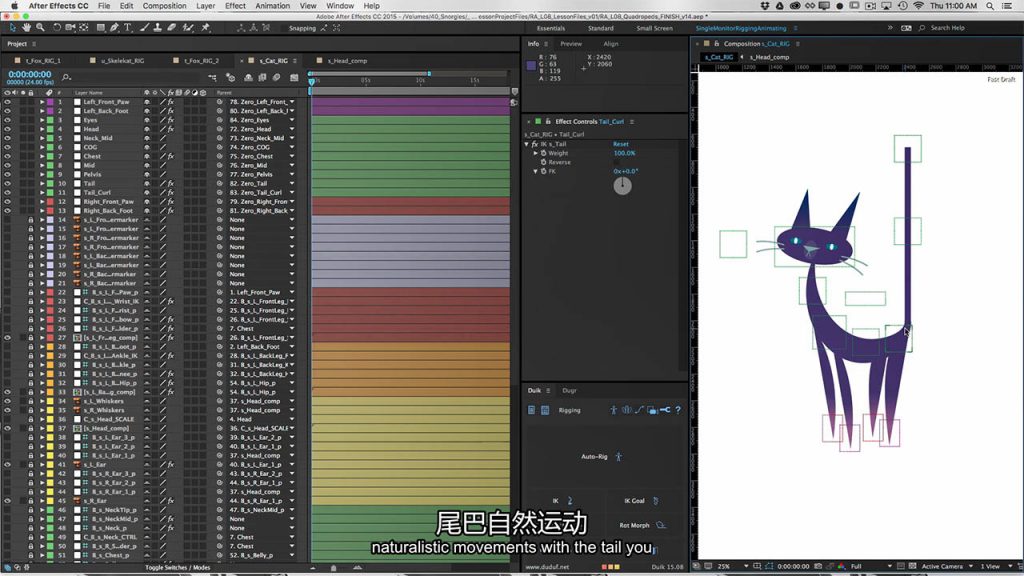Click the Show Channel RGB icon in viewer
Screen dimensions: 1024x576
[x=841, y=566]
